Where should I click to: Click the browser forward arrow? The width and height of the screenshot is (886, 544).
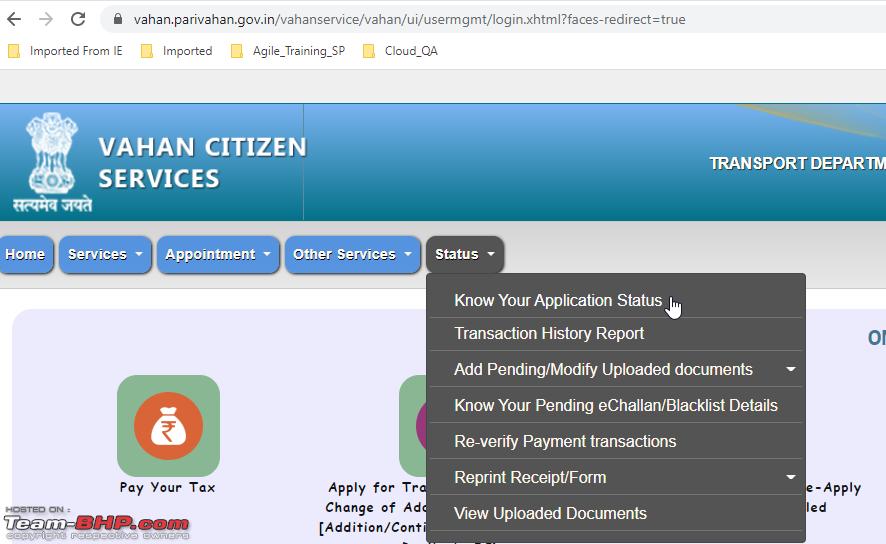[x=46, y=19]
